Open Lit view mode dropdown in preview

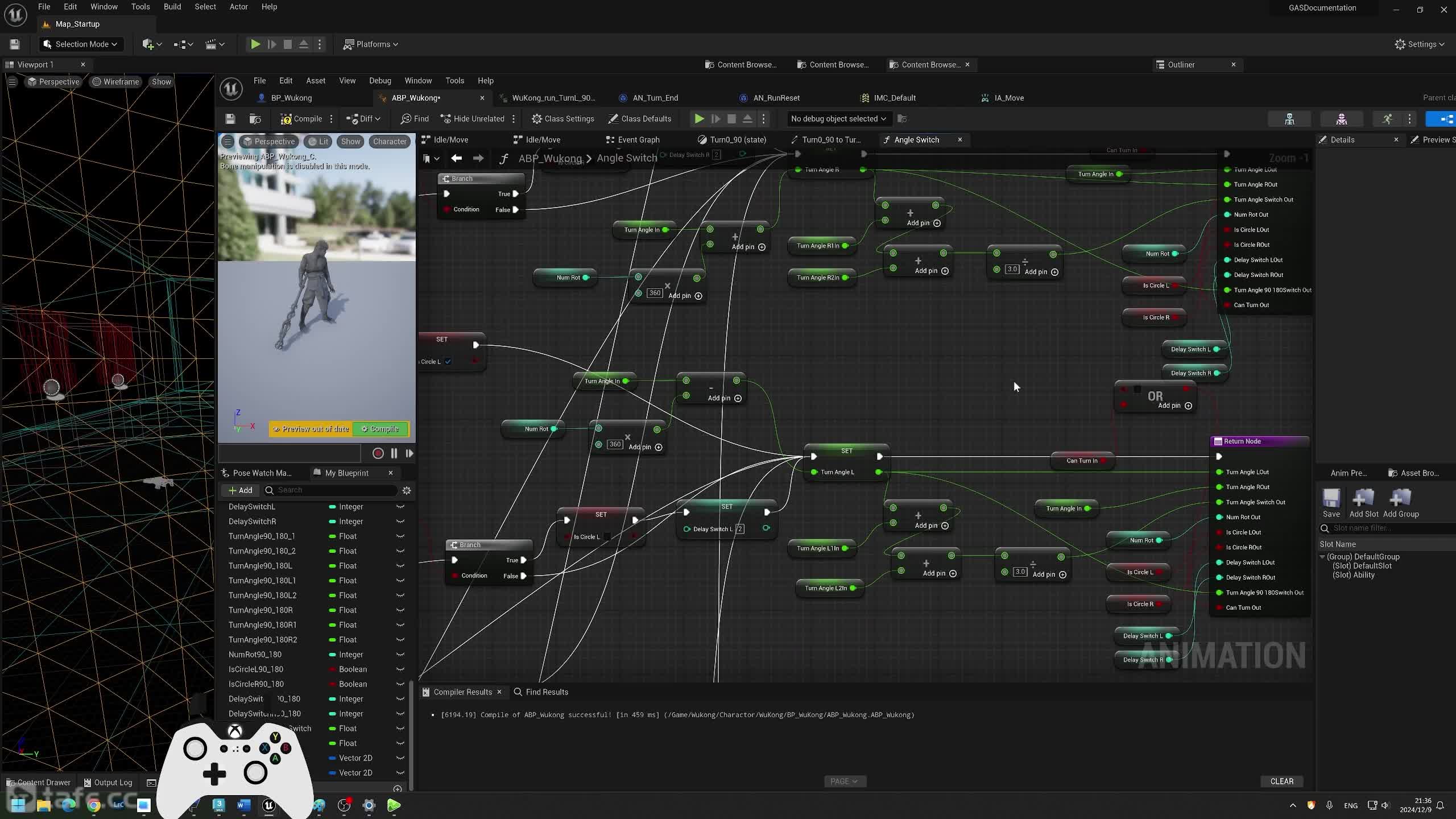click(x=318, y=141)
